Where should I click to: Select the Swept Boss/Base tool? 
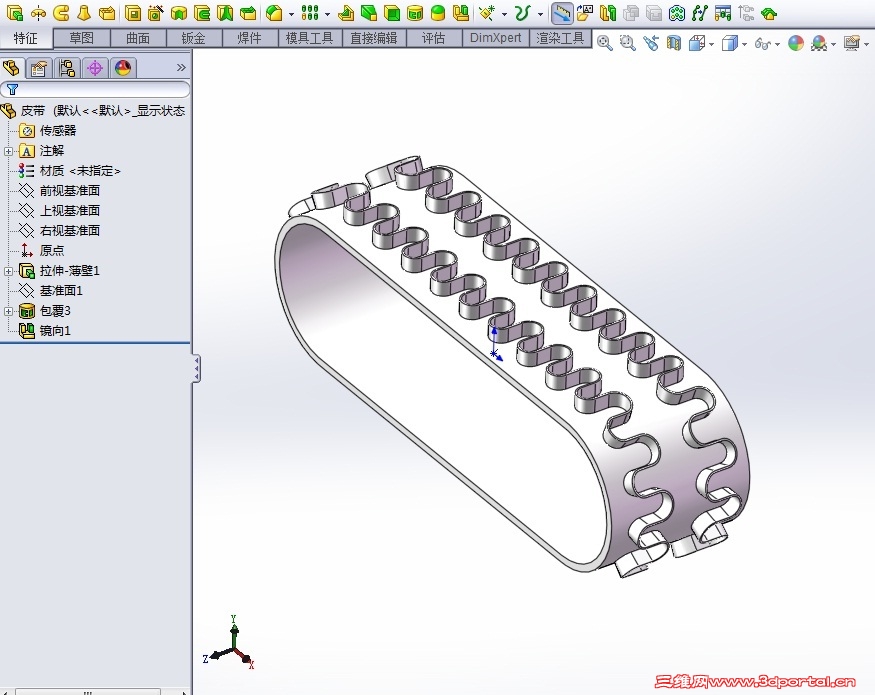coord(61,13)
